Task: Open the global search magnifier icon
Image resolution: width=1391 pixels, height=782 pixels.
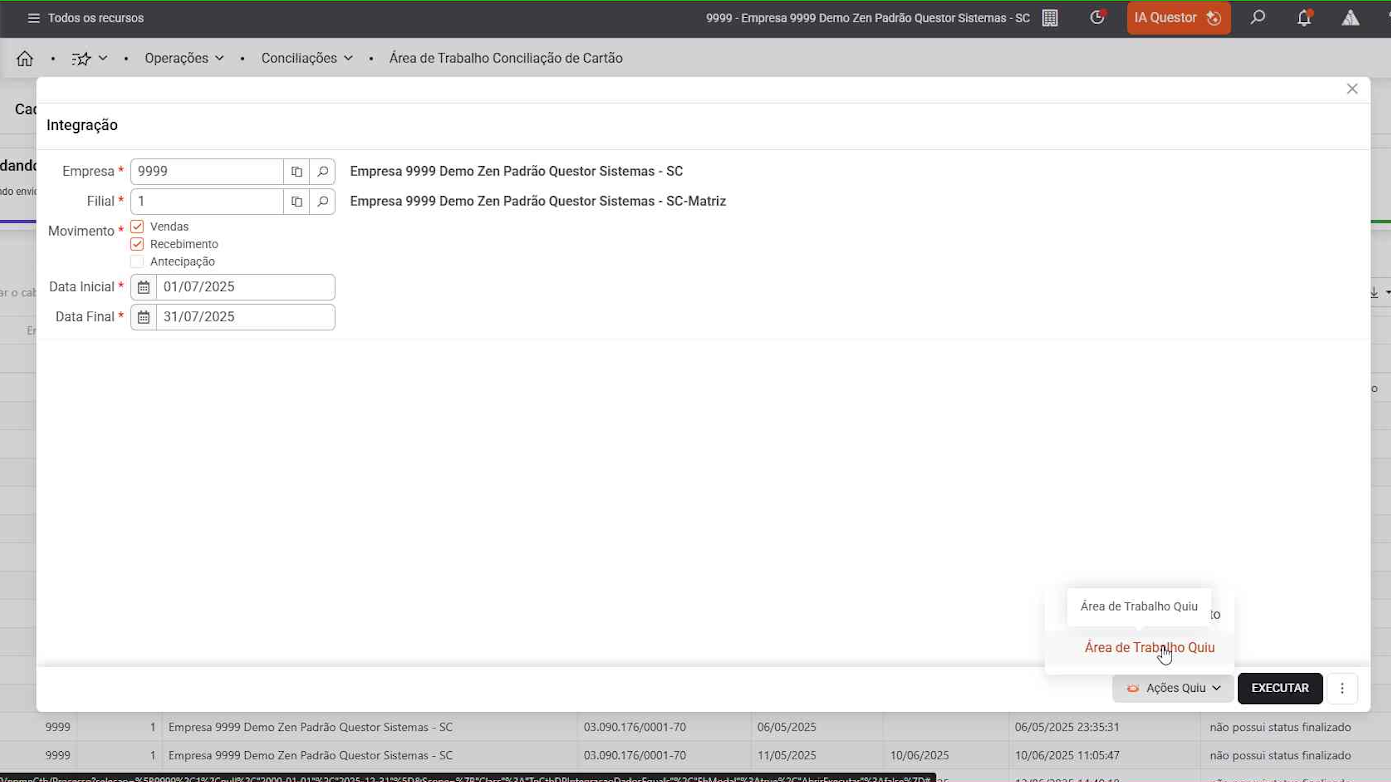Action: (1258, 18)
